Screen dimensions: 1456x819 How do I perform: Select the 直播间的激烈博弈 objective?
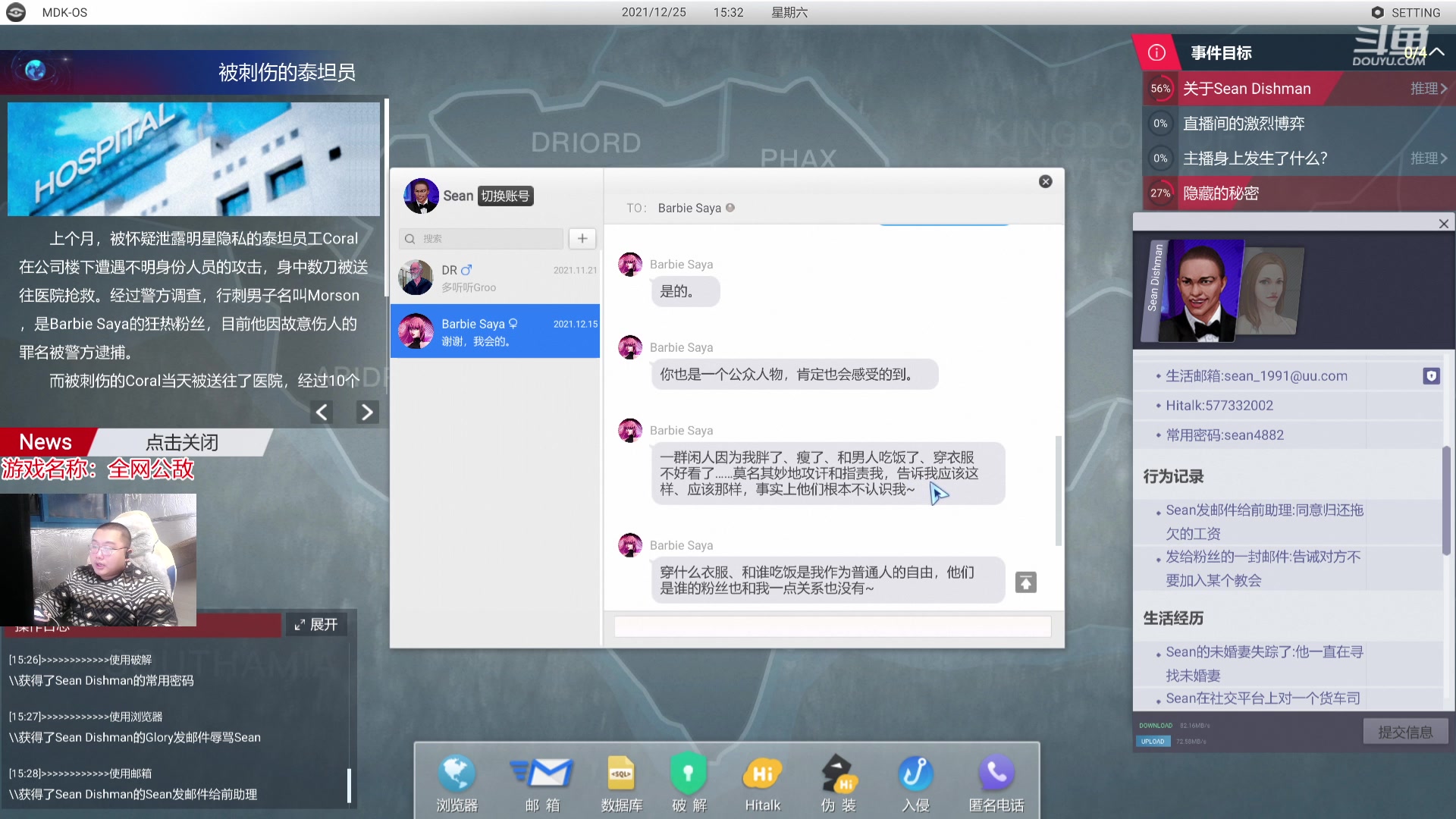1244,124
